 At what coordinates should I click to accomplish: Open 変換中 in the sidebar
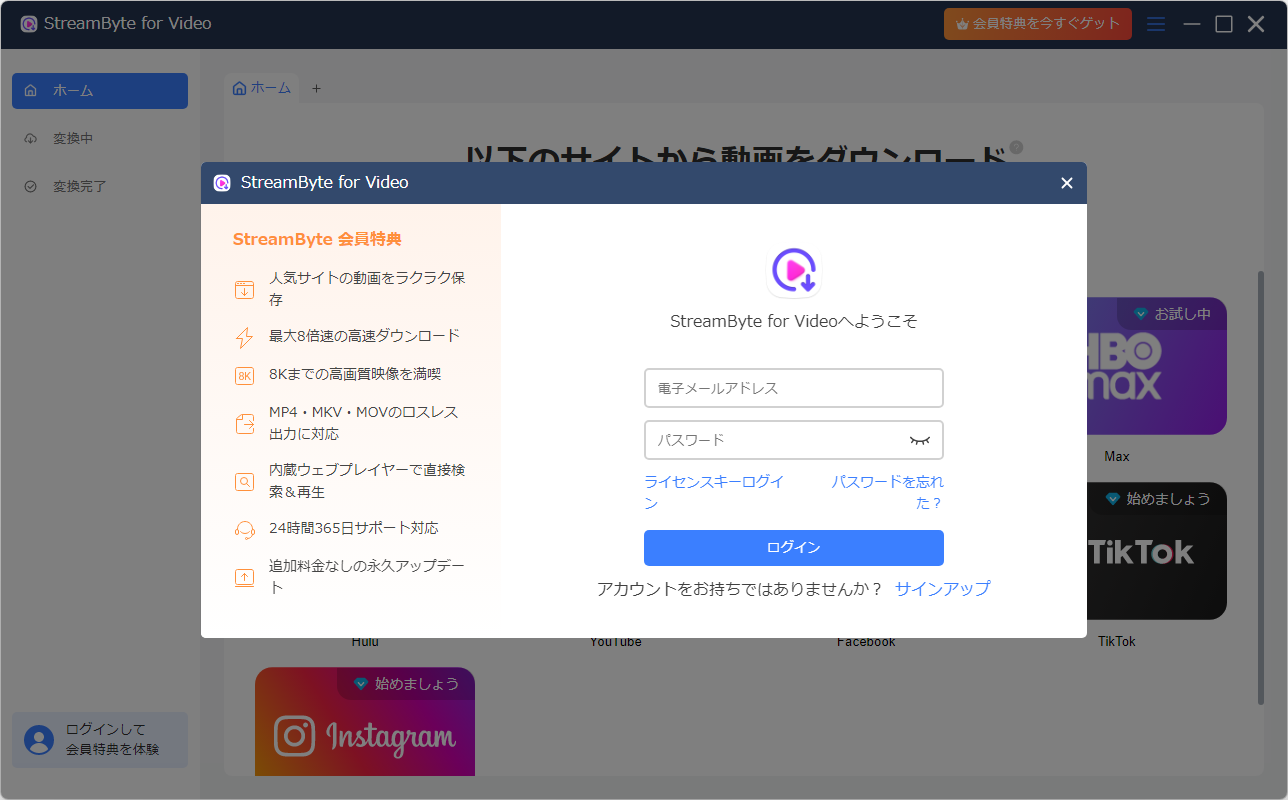(x=100, y=139)
